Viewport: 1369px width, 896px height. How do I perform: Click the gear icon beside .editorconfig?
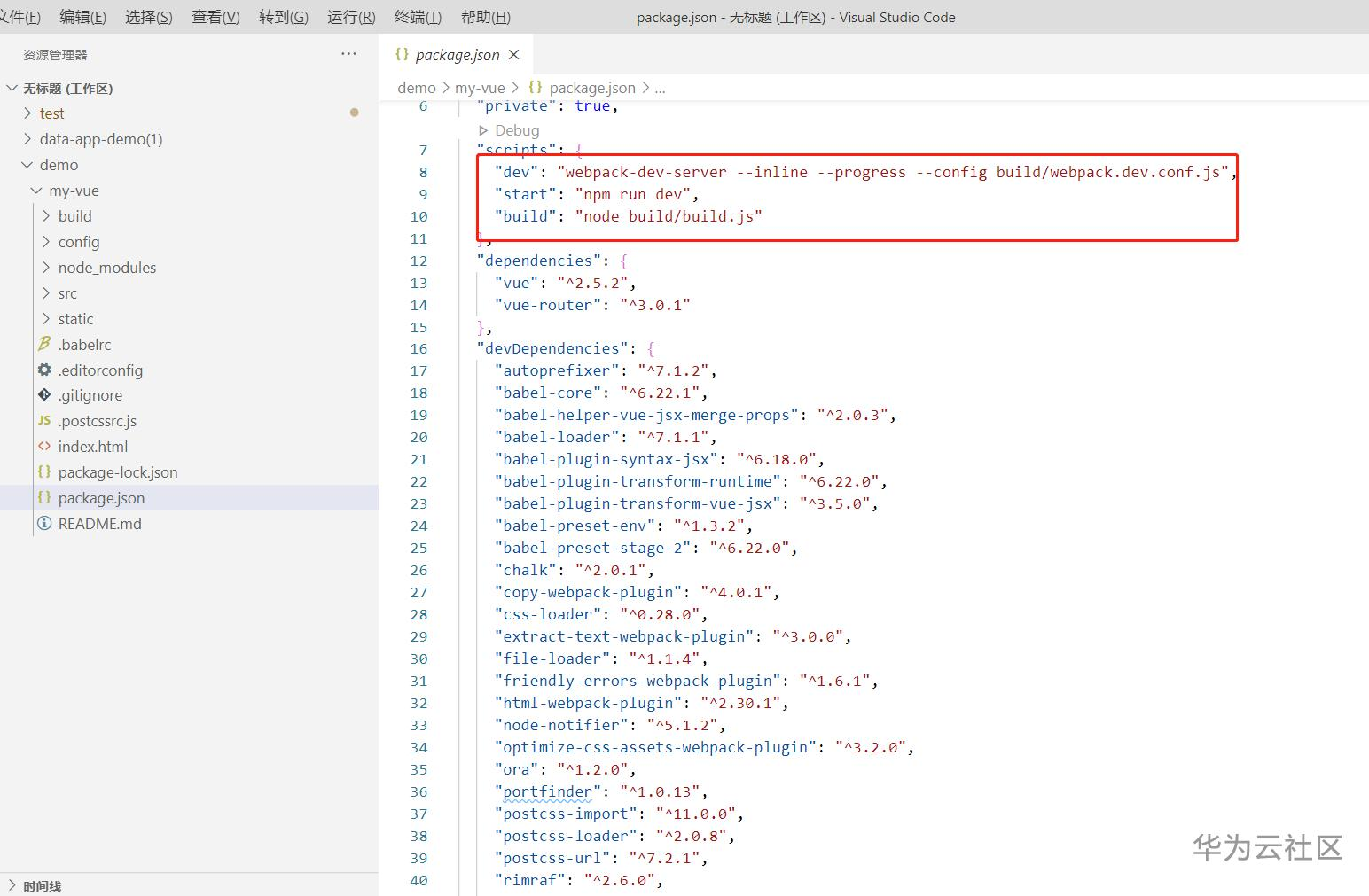[44, 370]
